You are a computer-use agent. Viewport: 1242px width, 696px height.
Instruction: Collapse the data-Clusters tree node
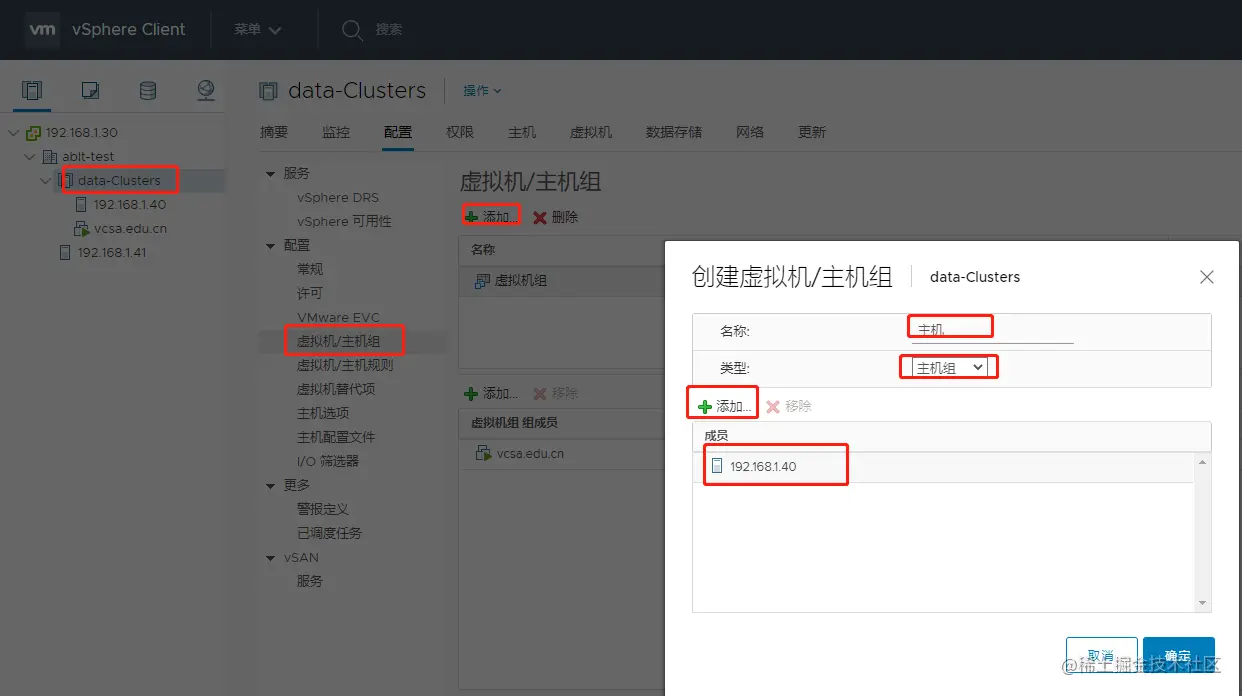click(46, 181)
